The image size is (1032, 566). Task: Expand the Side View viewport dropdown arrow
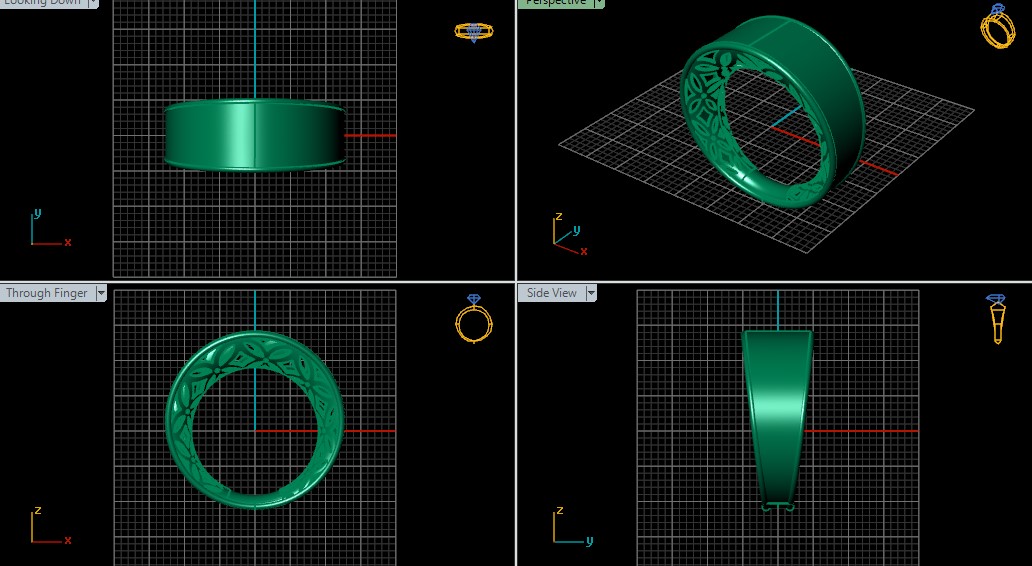click(591, 293)
